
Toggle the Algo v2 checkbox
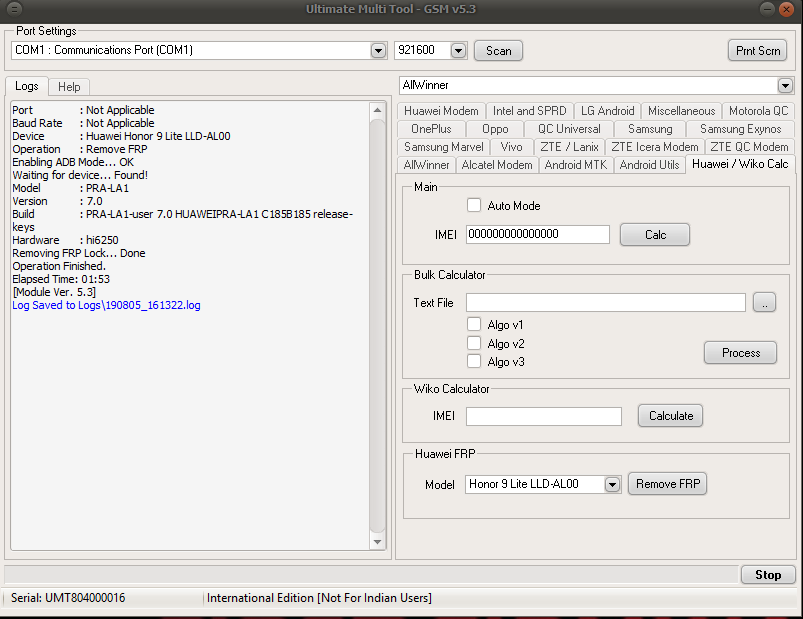pos(474,343)
